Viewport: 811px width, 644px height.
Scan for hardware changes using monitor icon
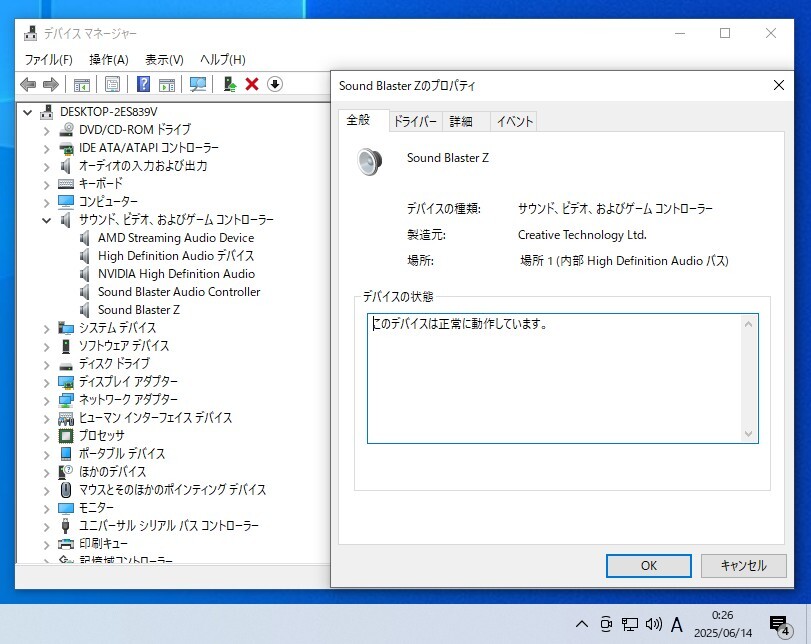[x=198, y=84]
